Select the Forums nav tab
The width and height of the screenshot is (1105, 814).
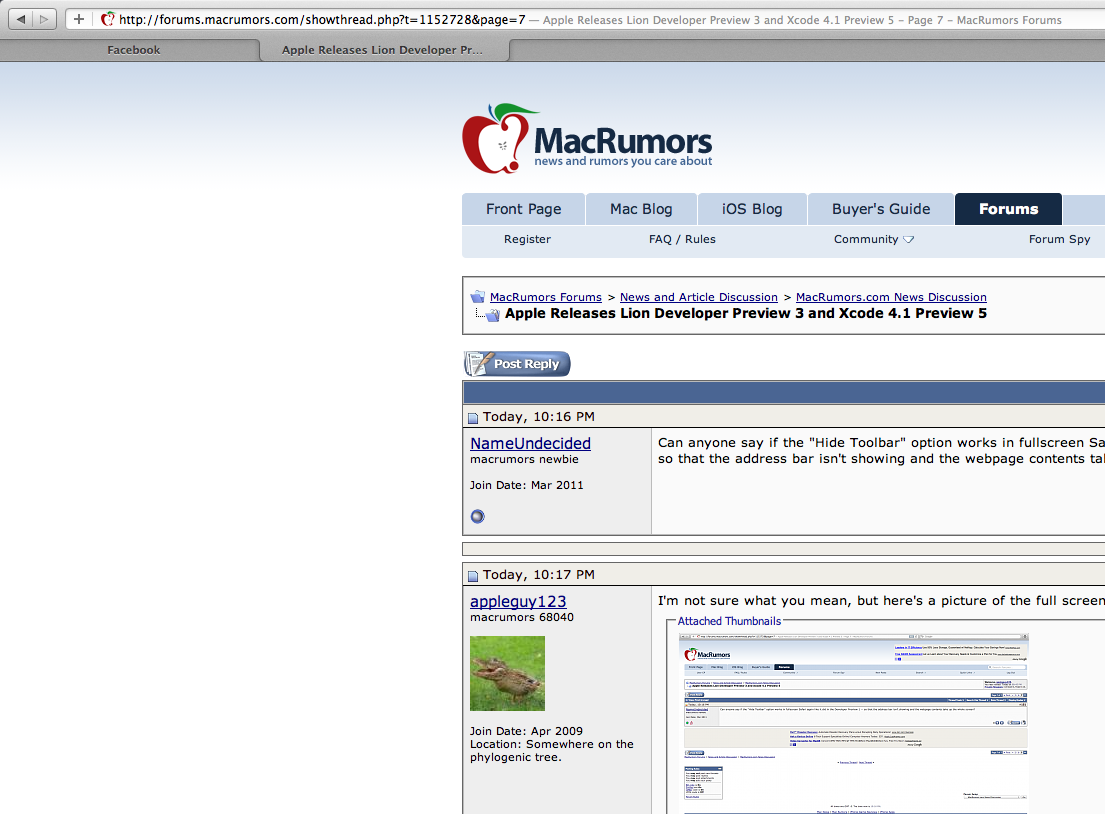pos(1008,209)
